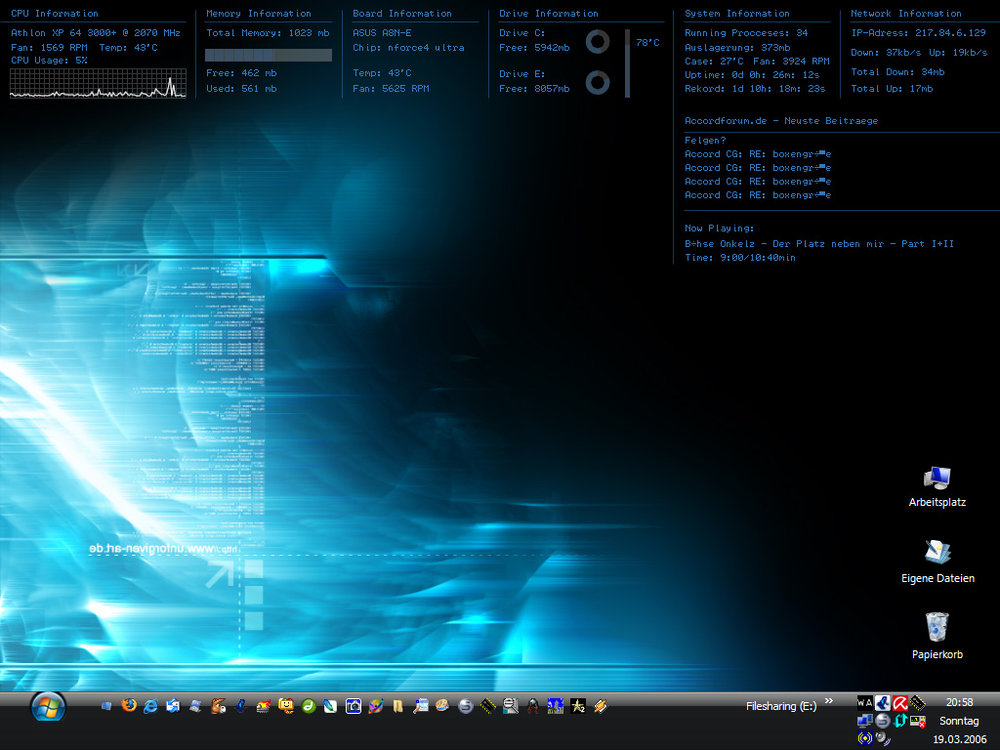Click the camera icon in the quick launch bar
The height and width of the screenshot is (750, 1000).
pos(352,705)
